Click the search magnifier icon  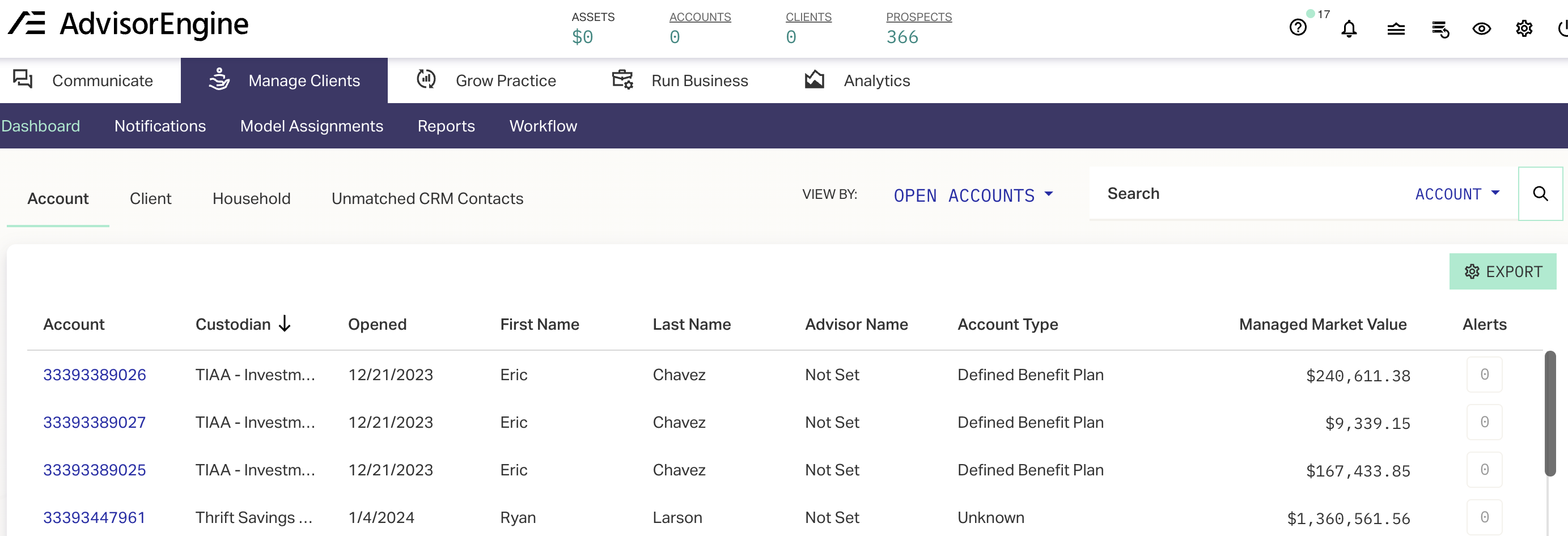(1541, 193)
